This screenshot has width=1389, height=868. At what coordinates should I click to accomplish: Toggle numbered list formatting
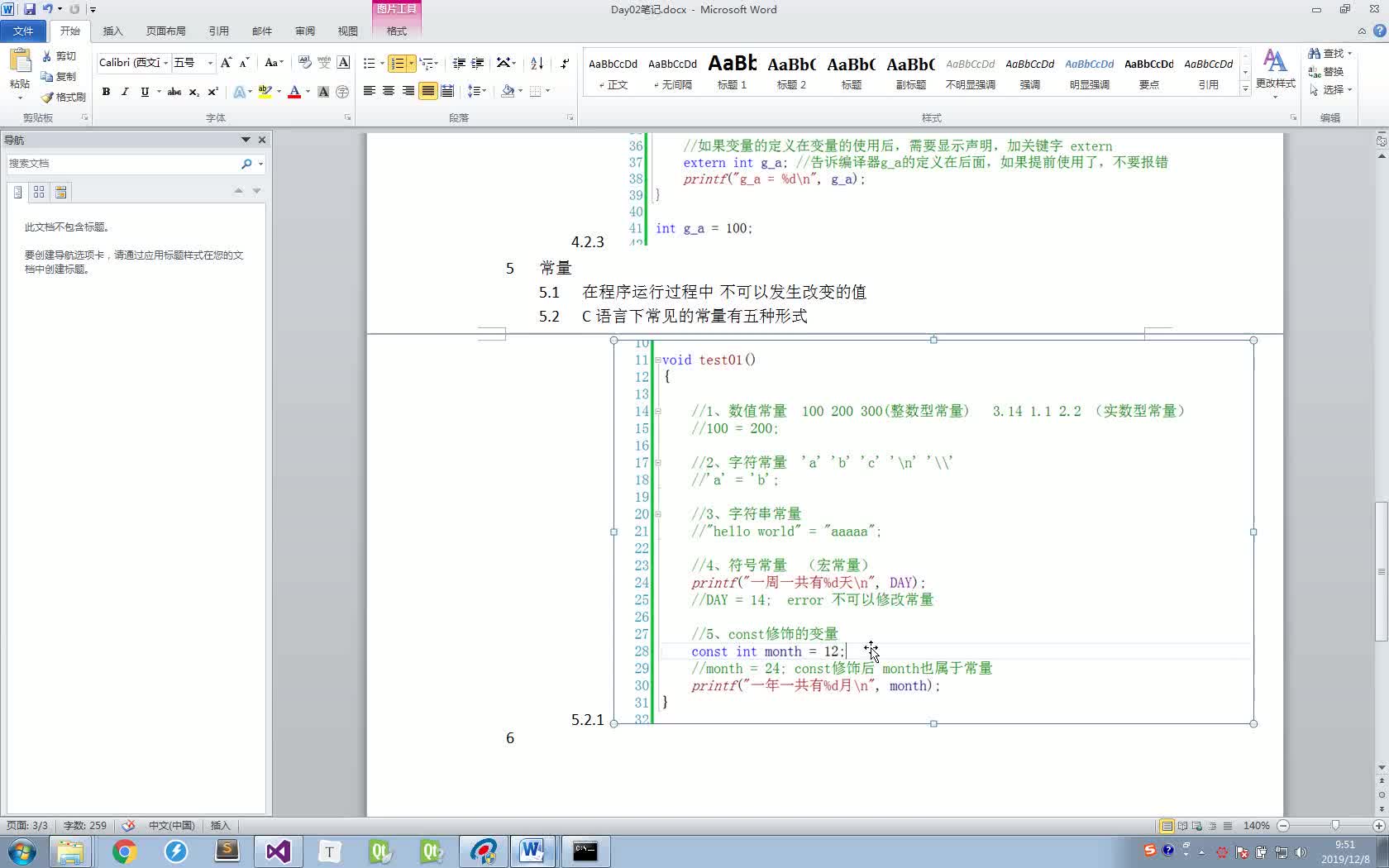tap(398, 64)
